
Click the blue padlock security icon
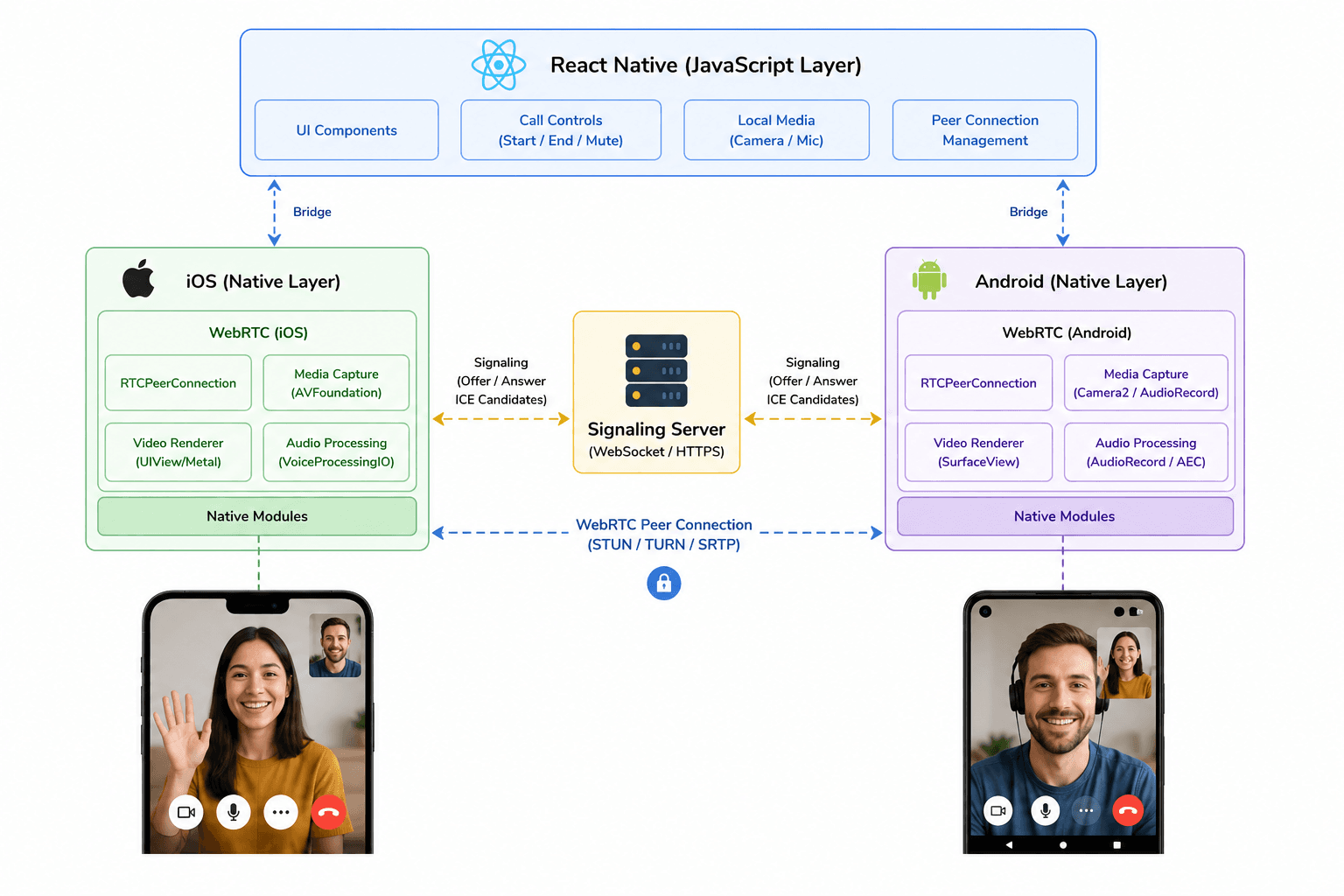(x=664, y=583)
